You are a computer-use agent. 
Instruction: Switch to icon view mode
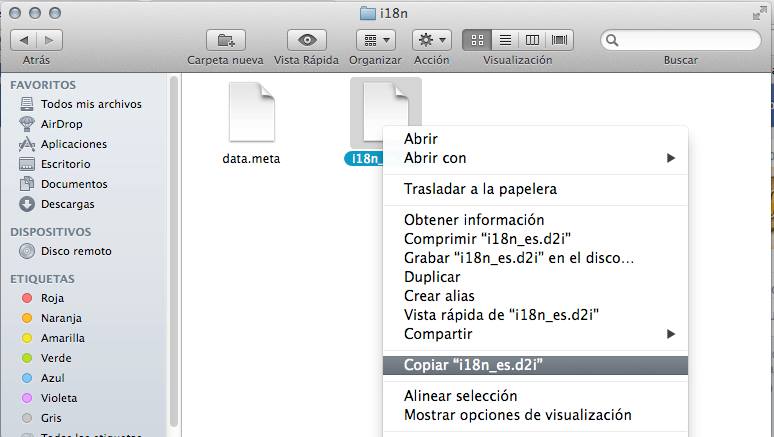[x=477, y=40]
